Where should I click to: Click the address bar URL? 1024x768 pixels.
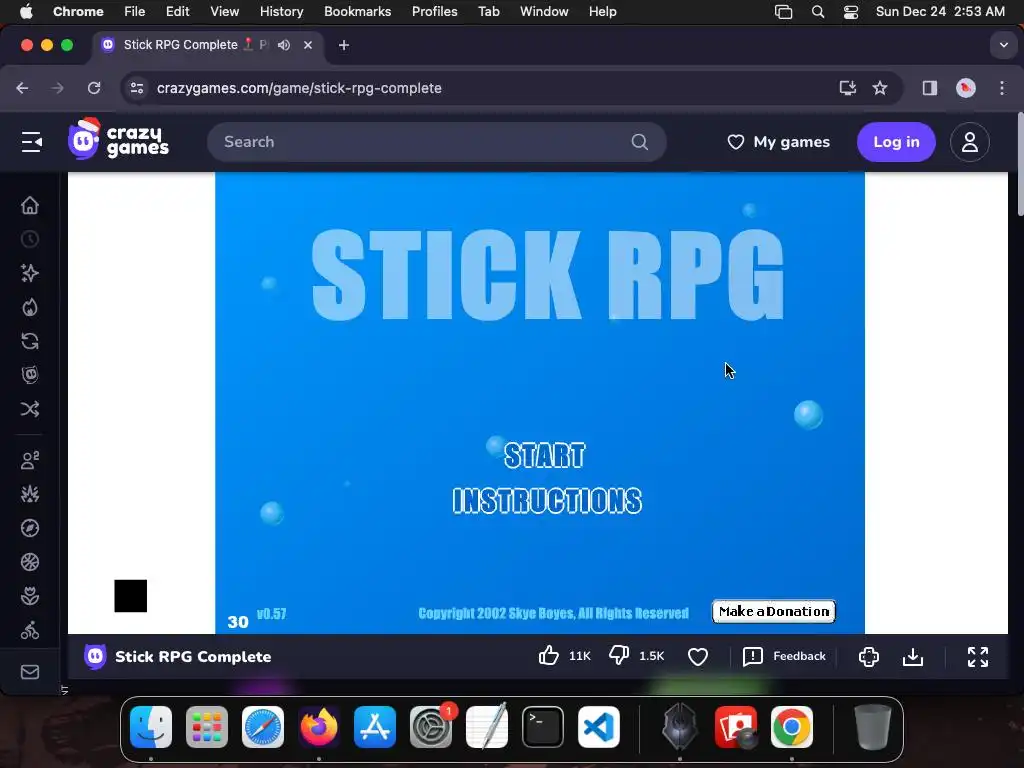(x=299, y=88)
